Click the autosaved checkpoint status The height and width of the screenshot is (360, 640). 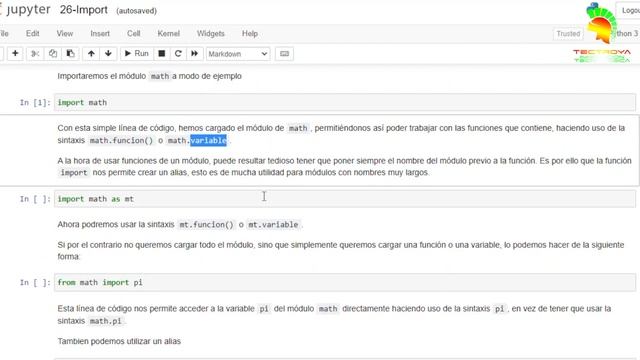[136, 11]
